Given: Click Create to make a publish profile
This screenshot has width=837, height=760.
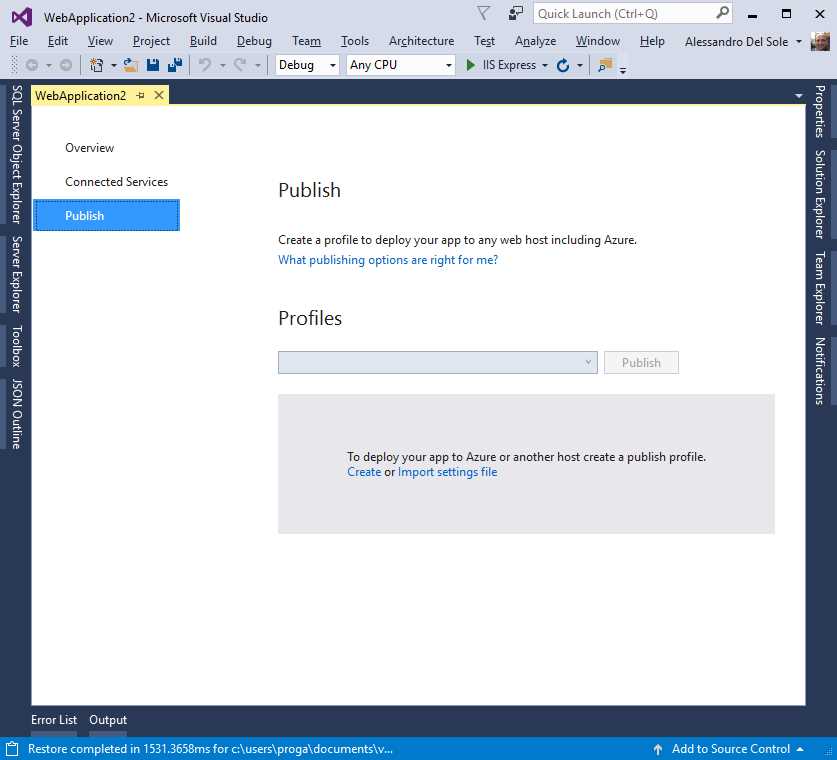Looking at the screenshot, I should point(364,471).
